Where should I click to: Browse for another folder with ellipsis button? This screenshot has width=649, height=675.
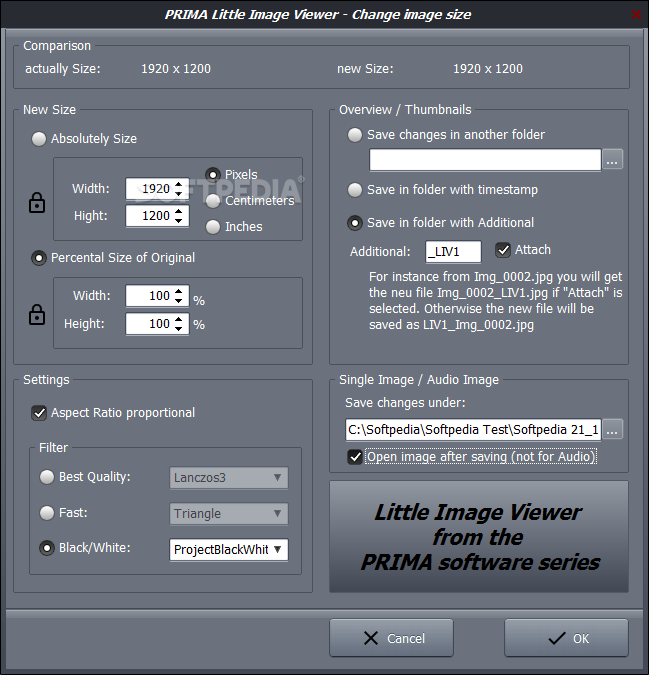click(612, 159)
